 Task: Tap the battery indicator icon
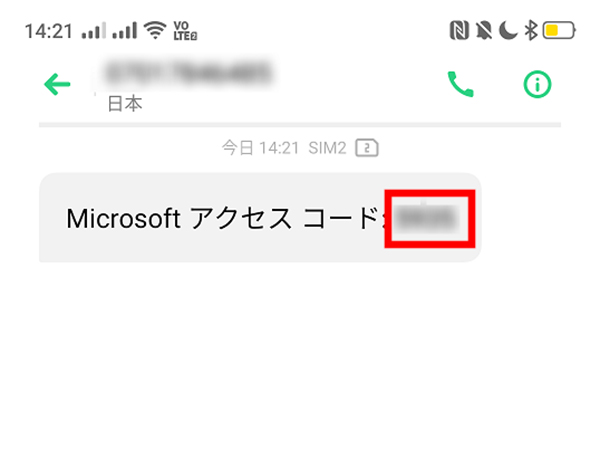[x=559, y=31]
